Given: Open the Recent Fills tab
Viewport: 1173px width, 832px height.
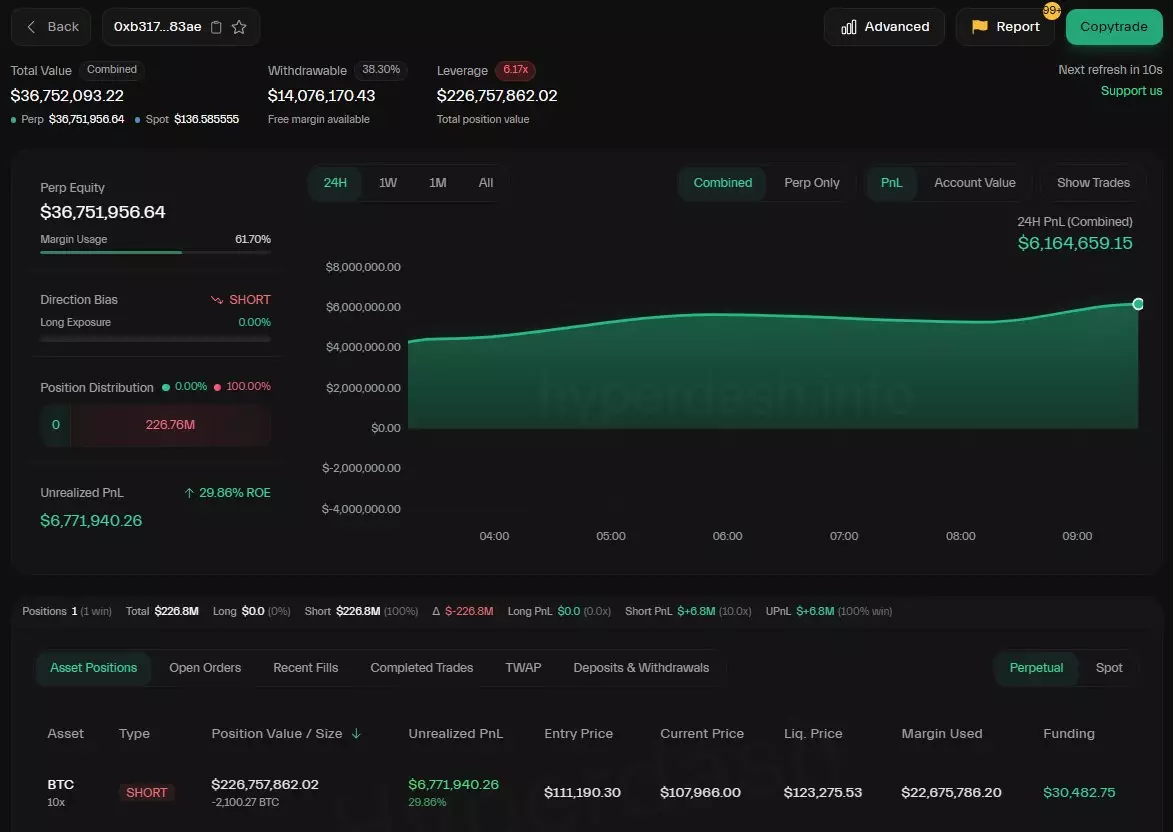Looking at the screenshot, I should coord(305,668).
